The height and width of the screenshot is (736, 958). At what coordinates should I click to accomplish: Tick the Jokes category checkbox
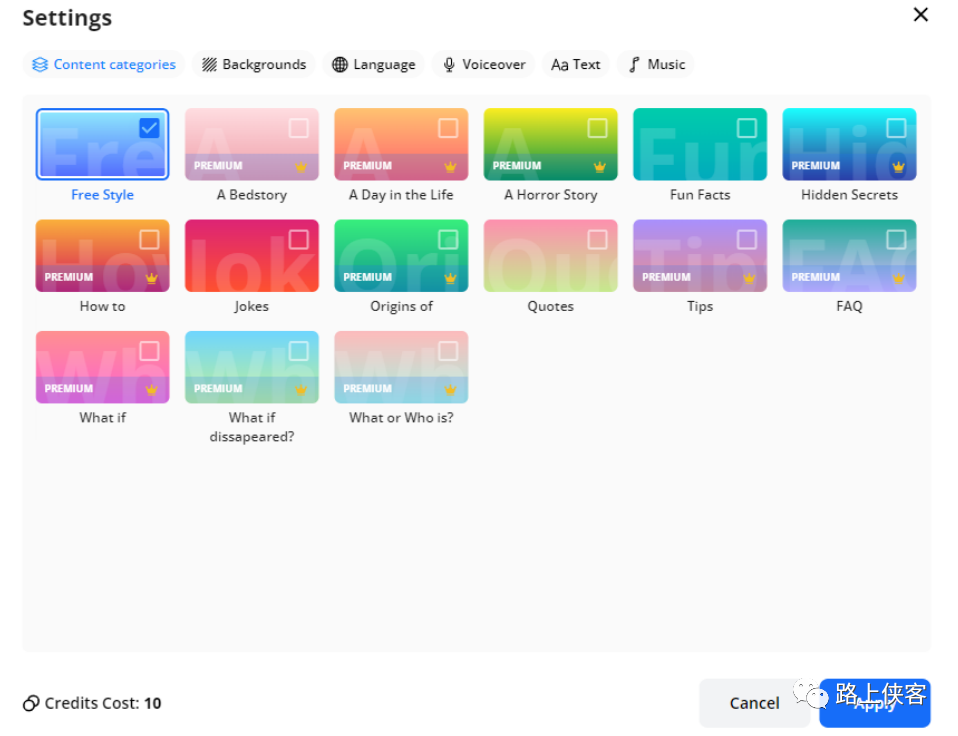point(298,239)
